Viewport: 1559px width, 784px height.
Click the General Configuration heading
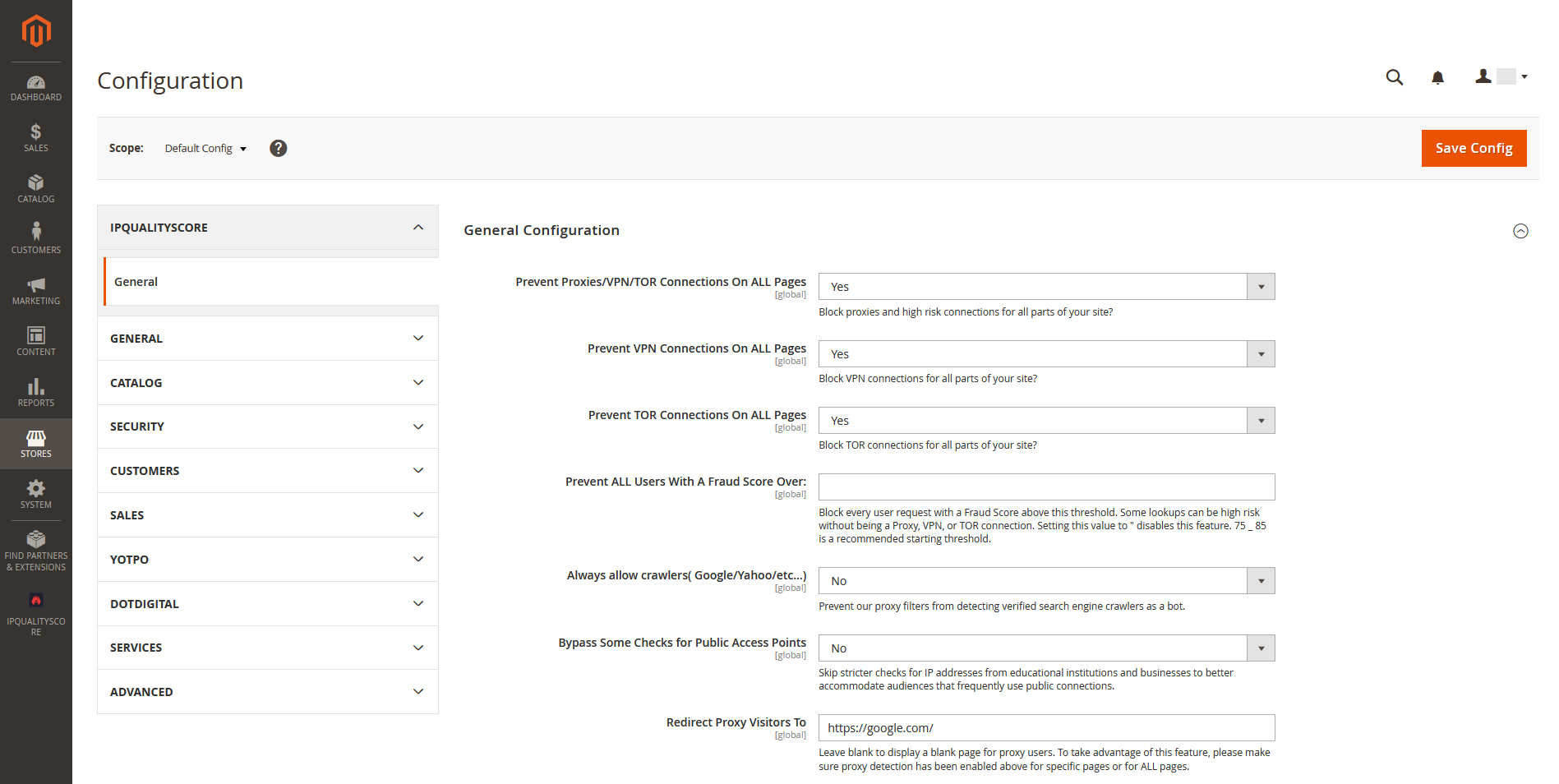coord(542,230)
